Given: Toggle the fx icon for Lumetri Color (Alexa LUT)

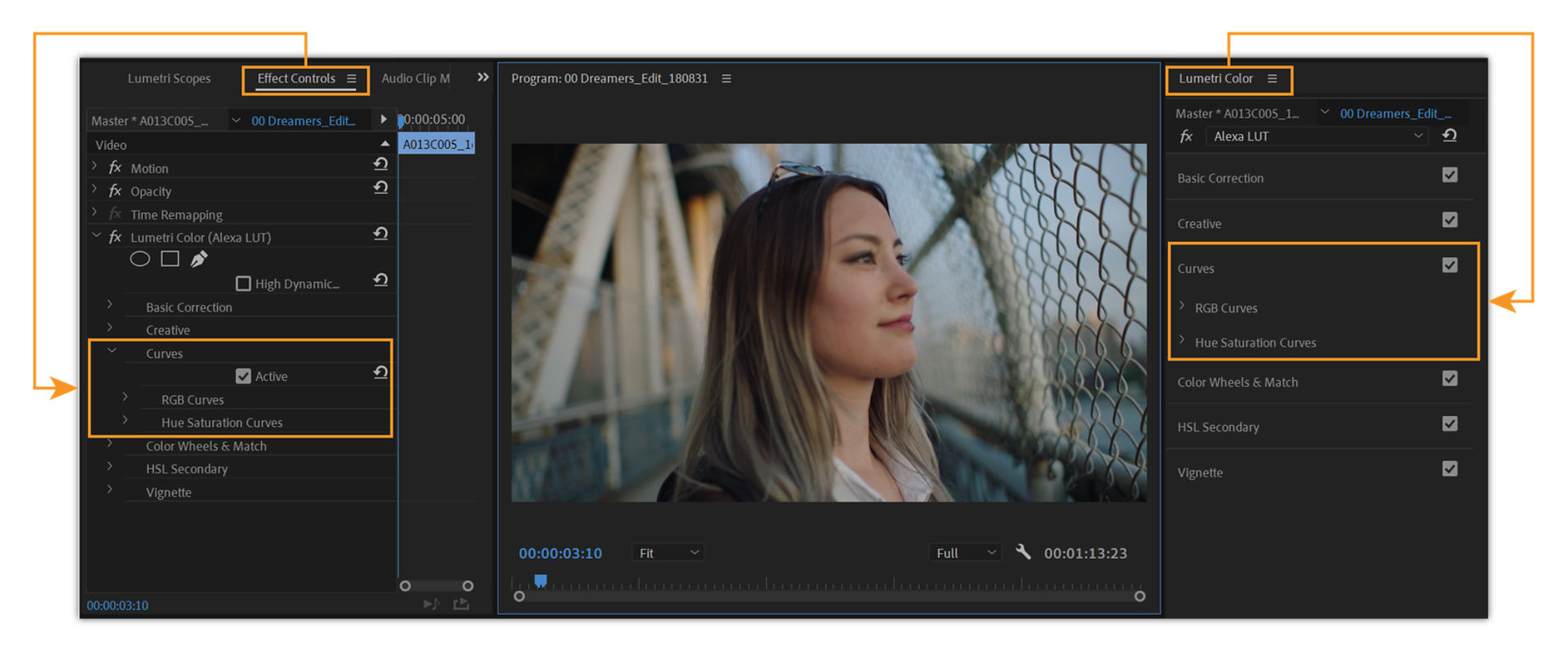Looking at the screenshot, I should 115,237.
